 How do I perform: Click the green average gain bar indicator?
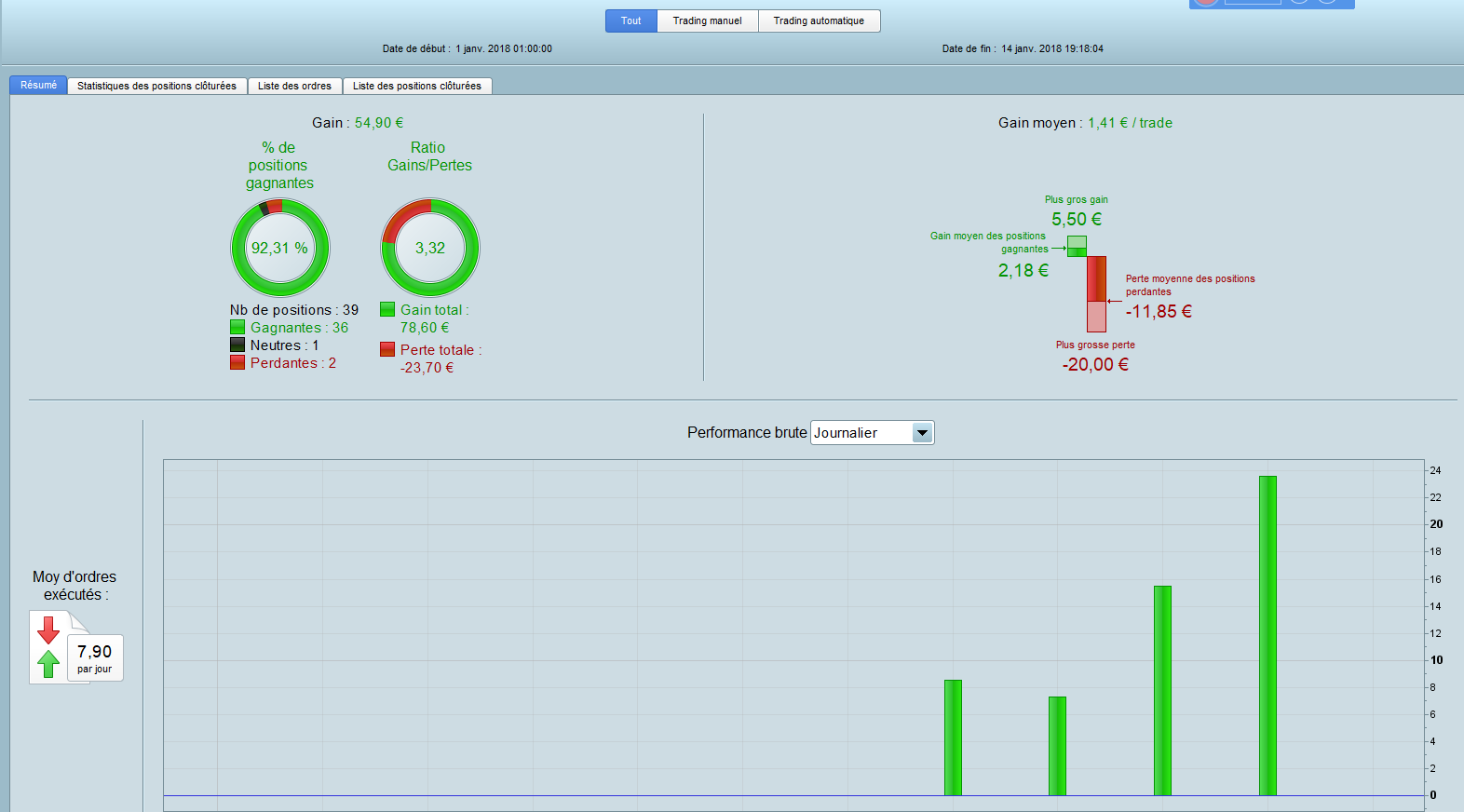1077,247
